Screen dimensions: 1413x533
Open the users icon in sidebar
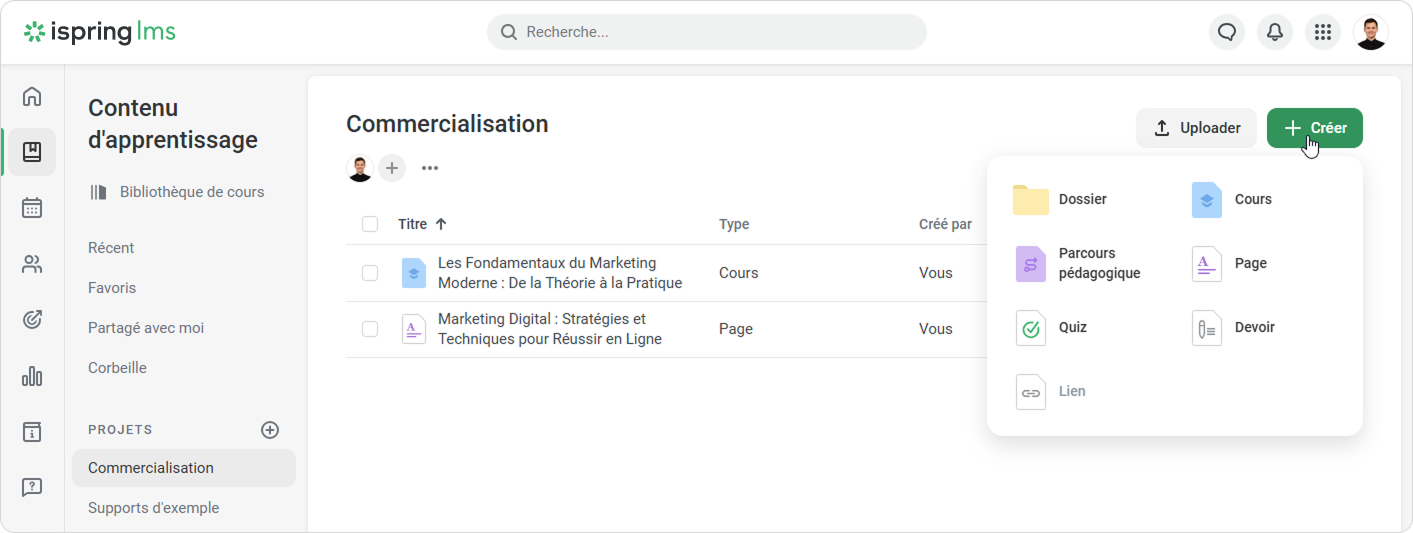click(x=32, y=264)
